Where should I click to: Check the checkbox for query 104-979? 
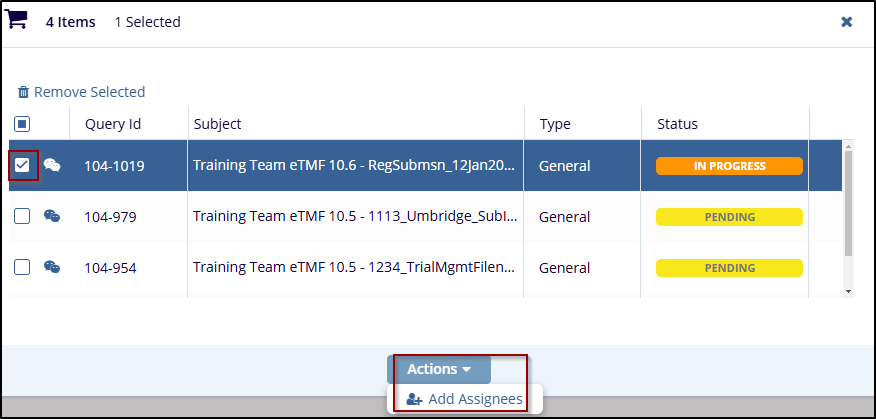click(x=22, y=216)
